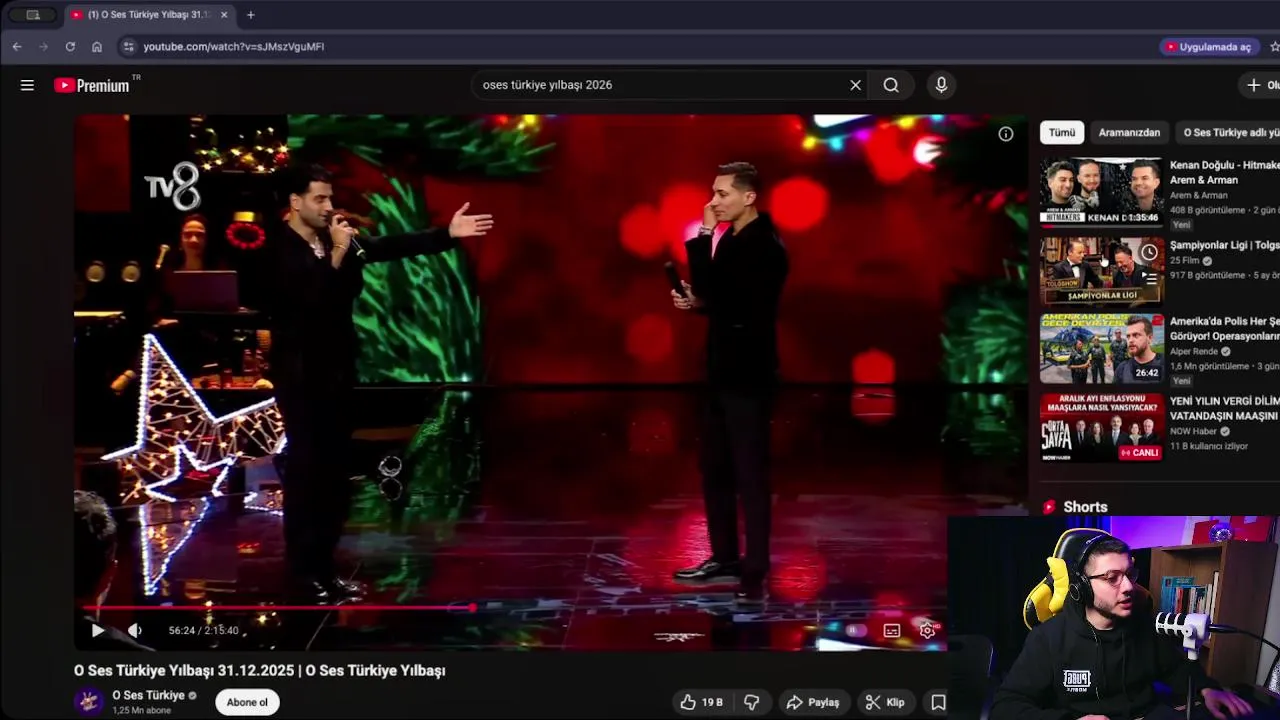
Task: Open the YouTube hamburger guide menu
Action: click(27, 85)
